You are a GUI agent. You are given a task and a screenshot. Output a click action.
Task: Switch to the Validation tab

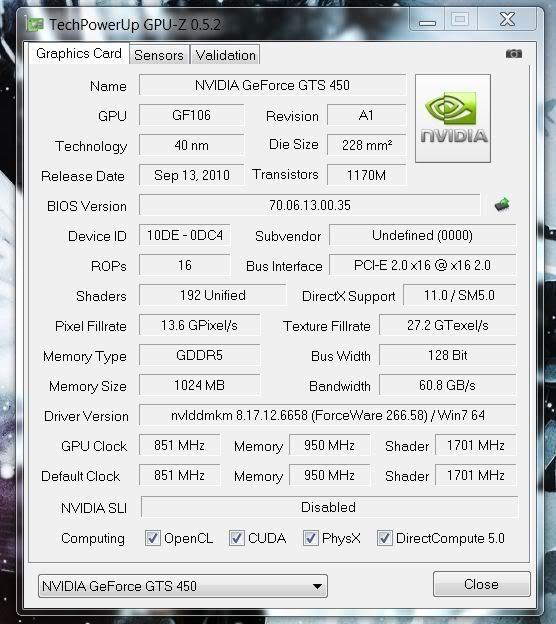pyautogui.click(x=226, y=55)
